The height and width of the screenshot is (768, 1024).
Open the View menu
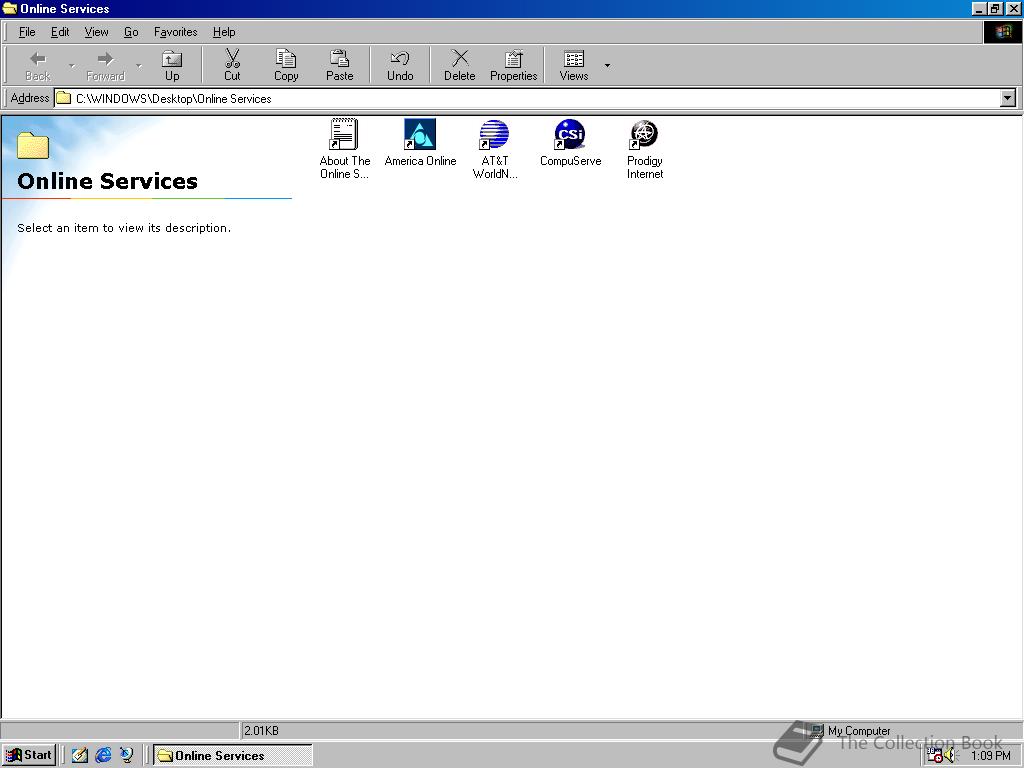97,32
